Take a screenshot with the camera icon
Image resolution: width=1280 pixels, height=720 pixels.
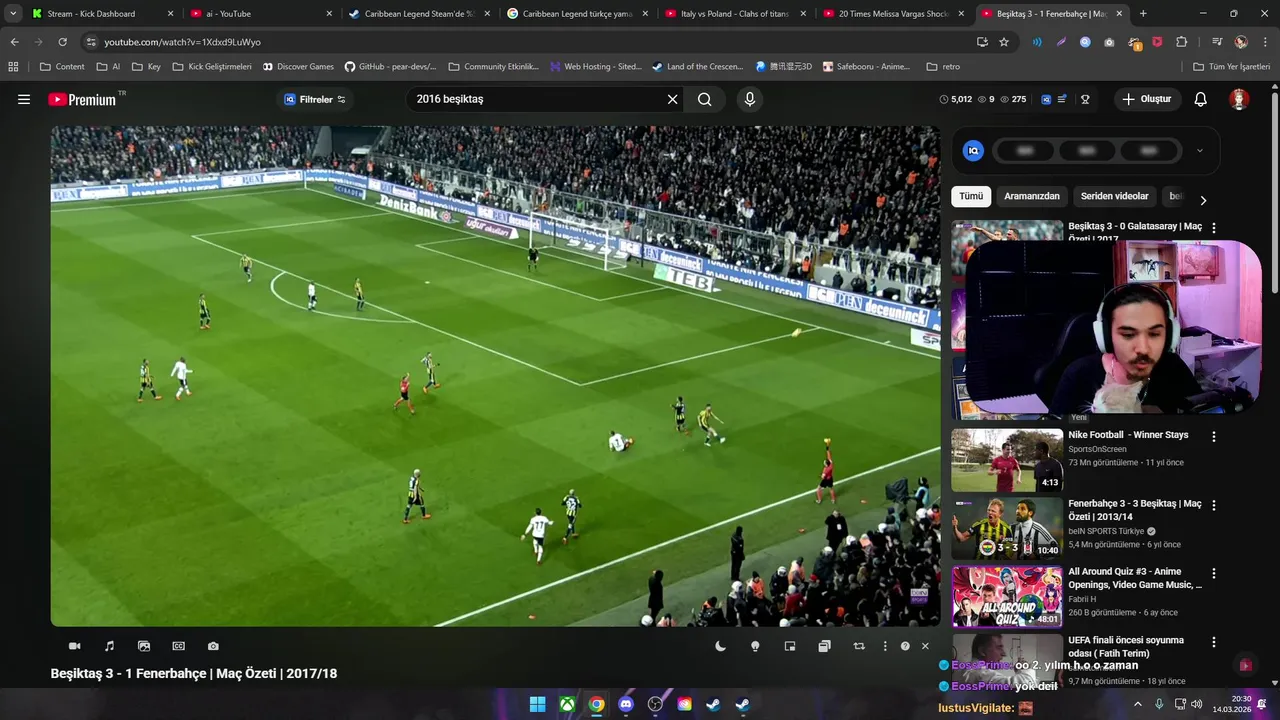(x=213, y=646)
